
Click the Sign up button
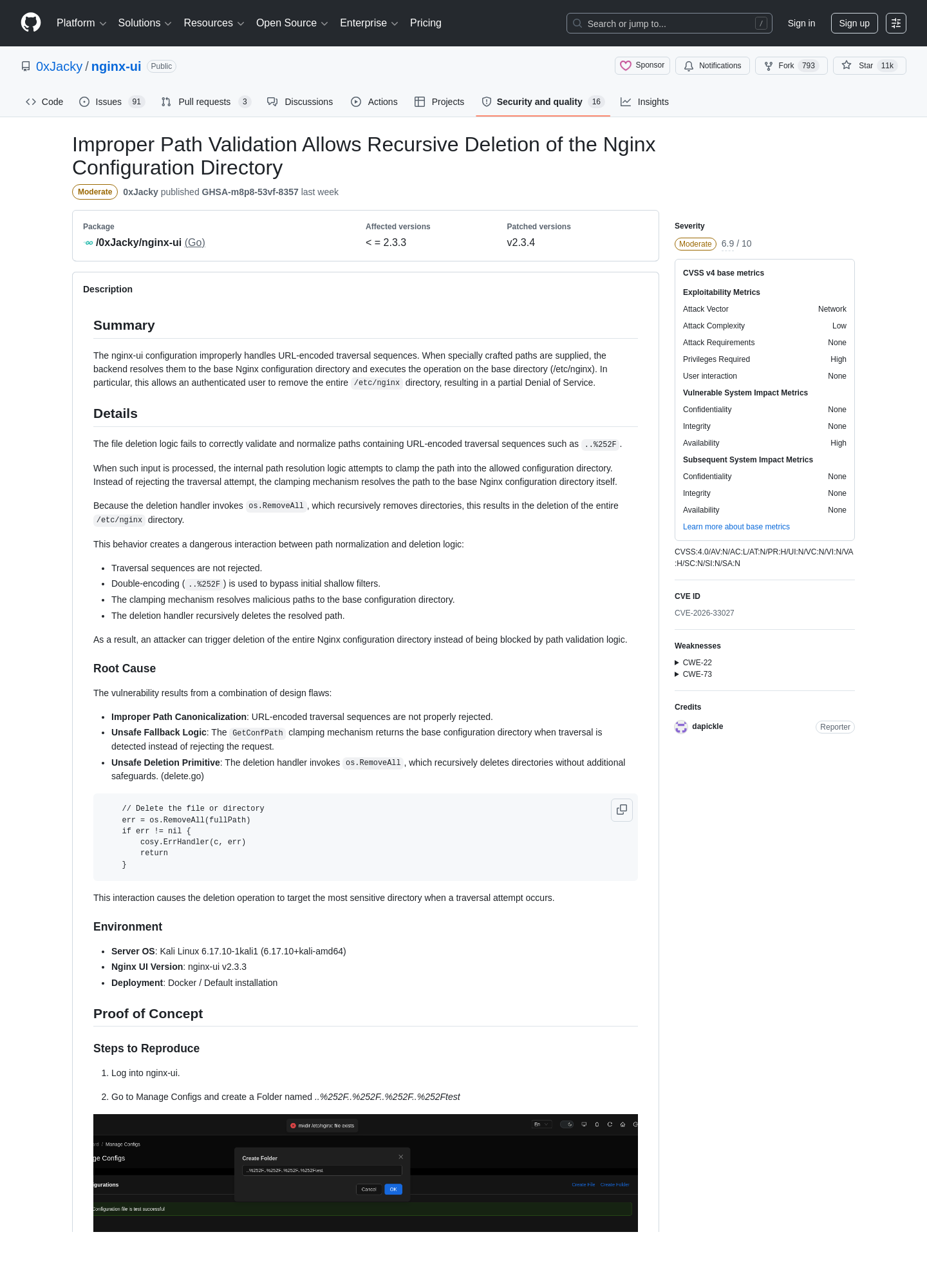[x=854, y=23]
